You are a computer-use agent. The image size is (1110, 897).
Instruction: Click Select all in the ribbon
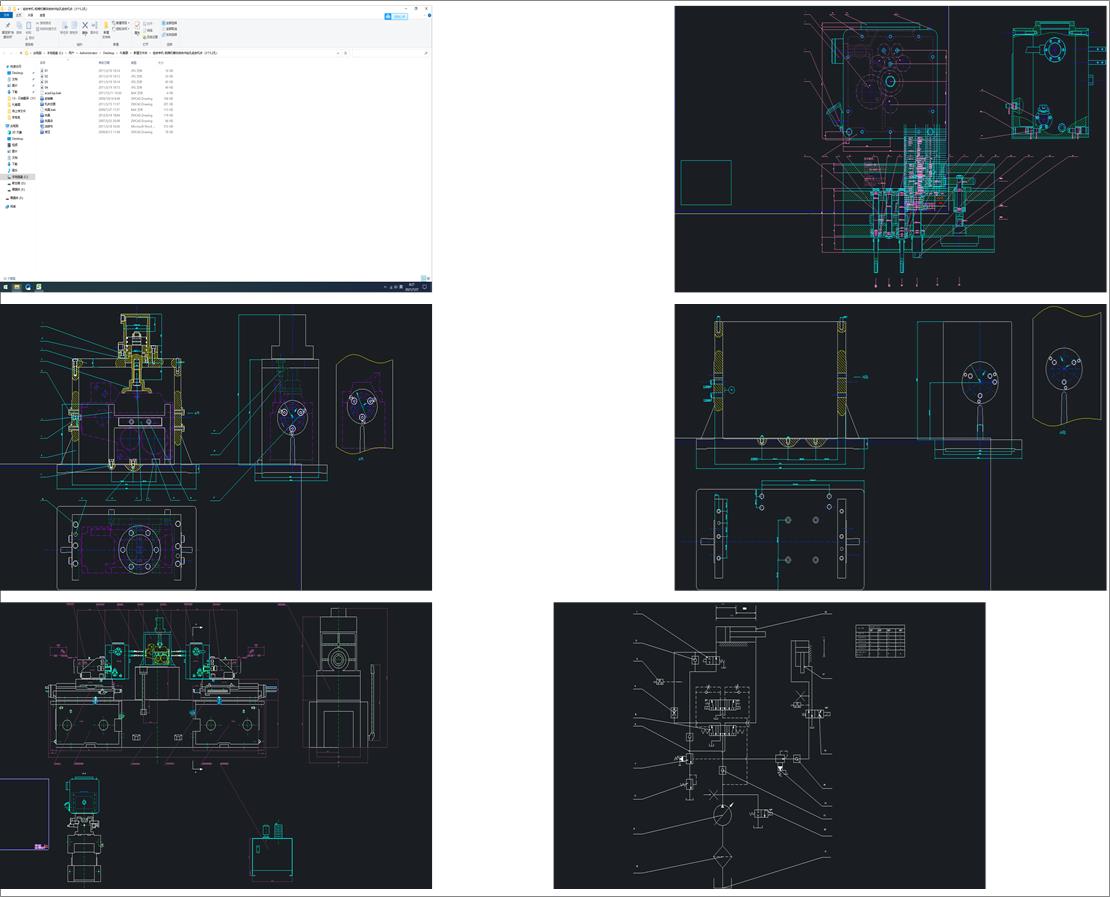(171, 21)
